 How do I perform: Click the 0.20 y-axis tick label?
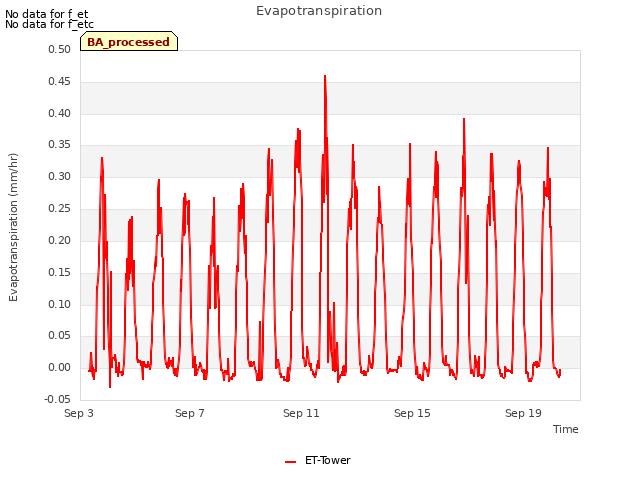click(60, 240)
